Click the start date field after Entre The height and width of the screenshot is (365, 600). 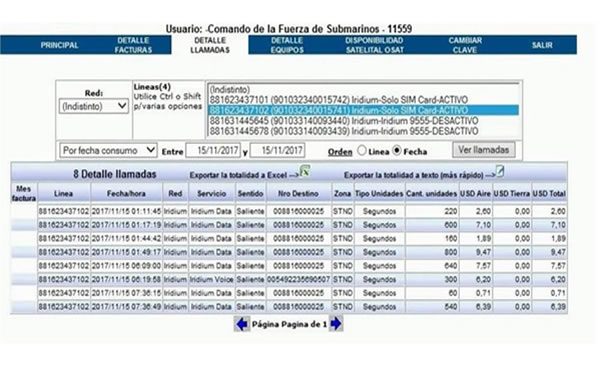pos(213,150)
